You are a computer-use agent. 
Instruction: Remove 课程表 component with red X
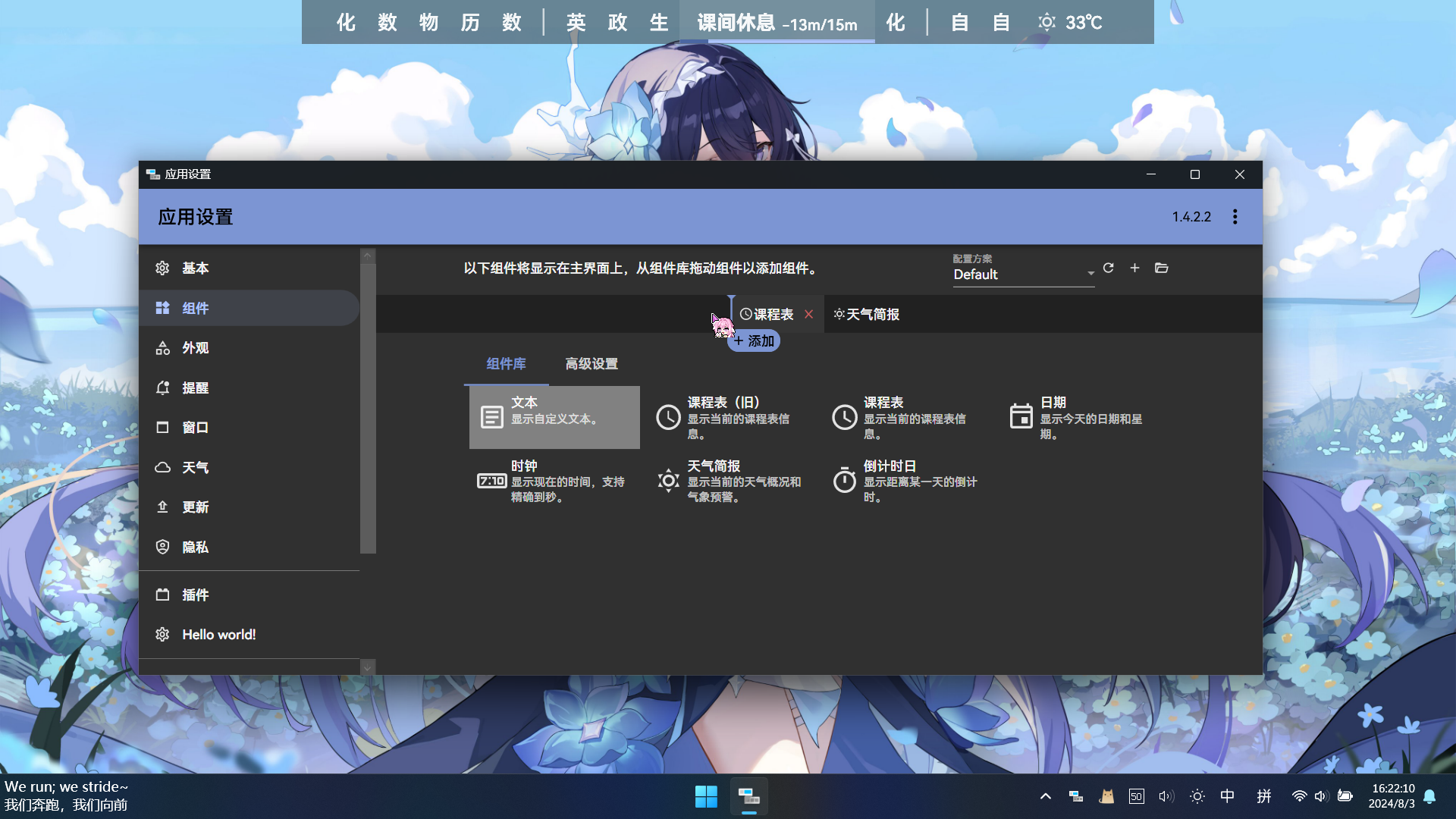(809, 314)
